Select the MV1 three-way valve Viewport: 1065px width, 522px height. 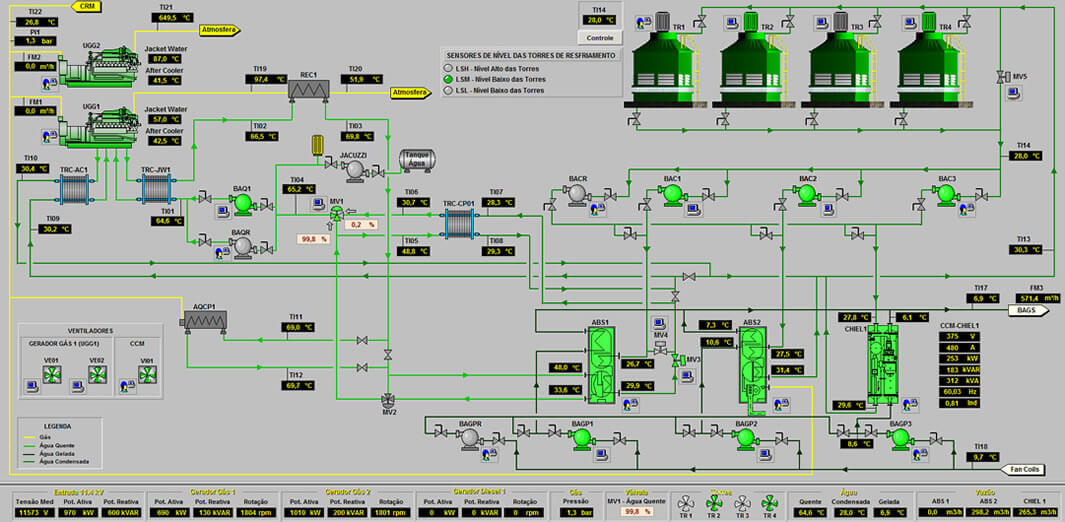tap(336, 215)
